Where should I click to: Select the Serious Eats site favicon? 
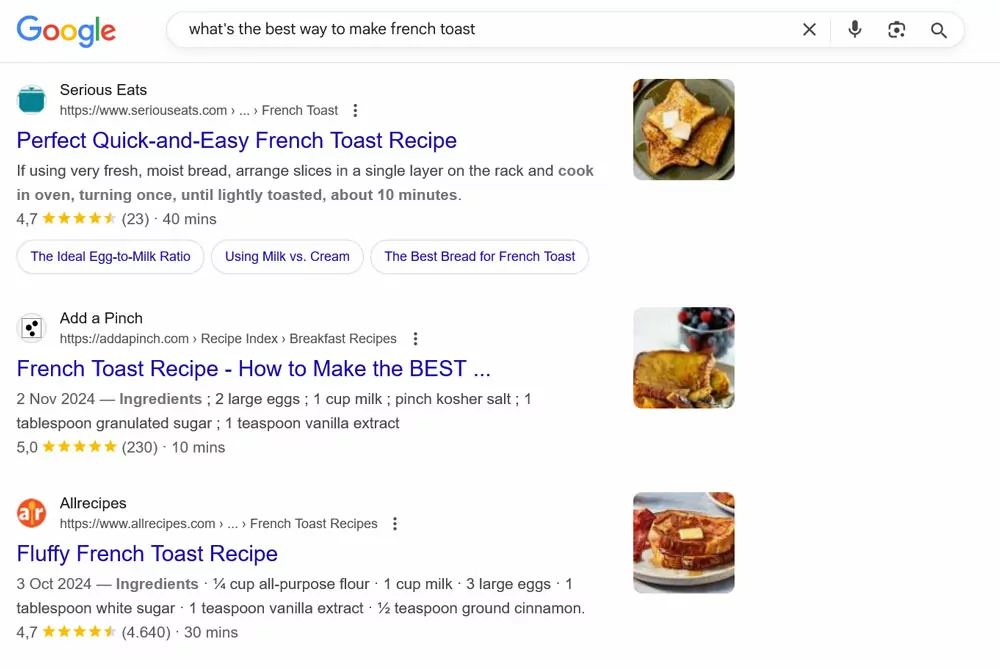tap(31, 99)
